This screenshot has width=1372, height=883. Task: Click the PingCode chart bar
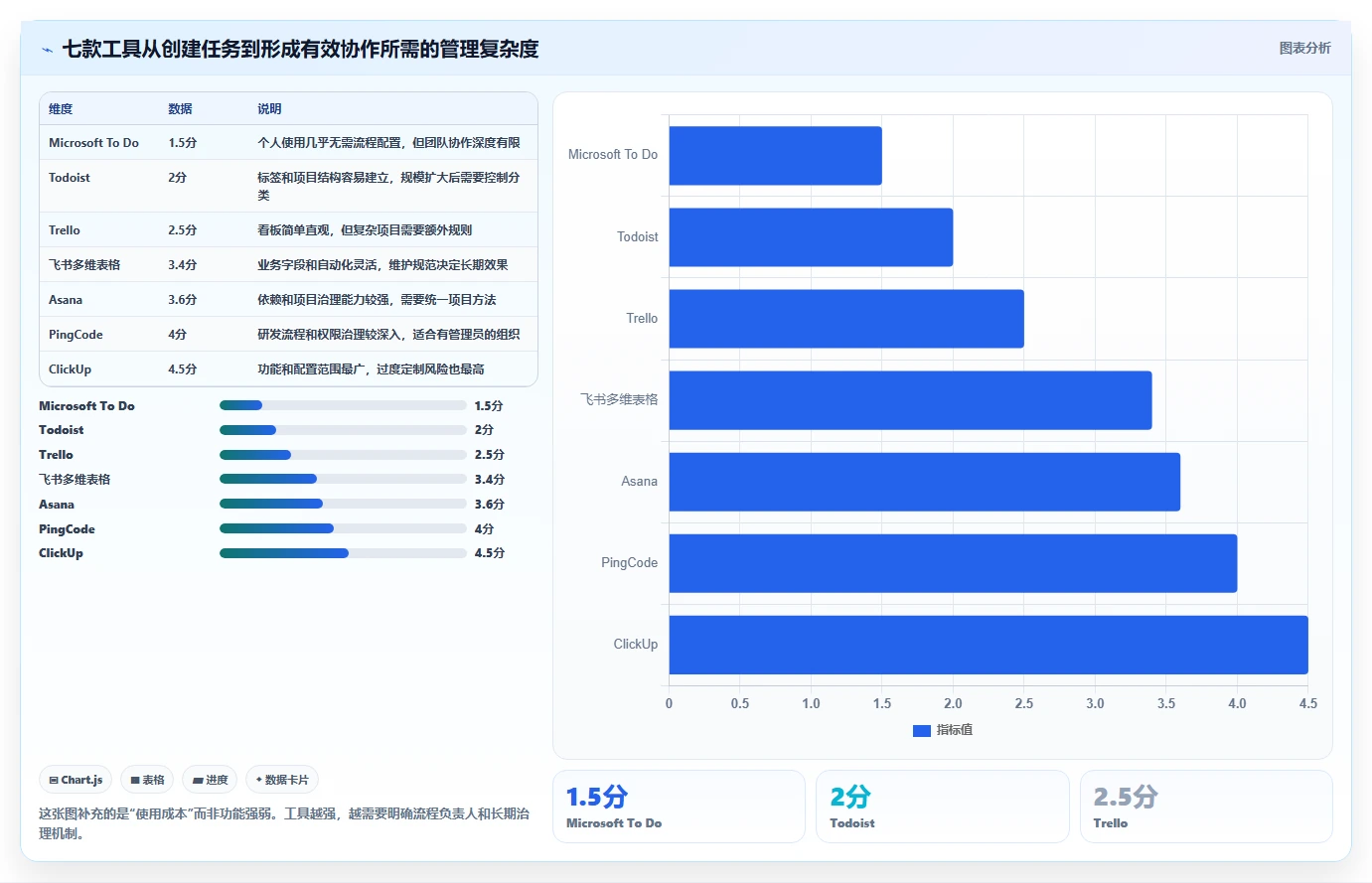tap(953, 563)
